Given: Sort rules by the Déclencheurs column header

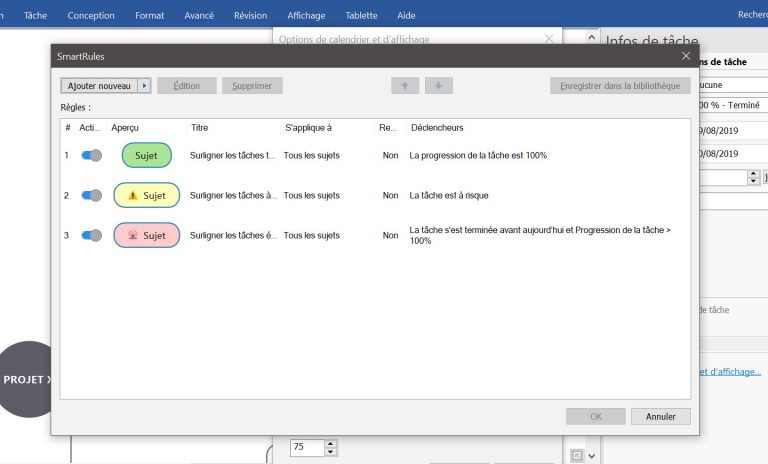Looking at the screenshot, I should (x=437, y=128).
